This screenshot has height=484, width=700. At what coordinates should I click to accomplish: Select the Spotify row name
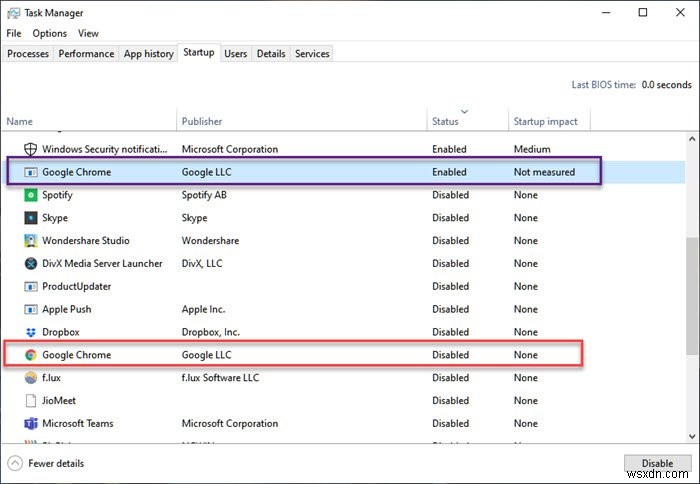(57, 195)
